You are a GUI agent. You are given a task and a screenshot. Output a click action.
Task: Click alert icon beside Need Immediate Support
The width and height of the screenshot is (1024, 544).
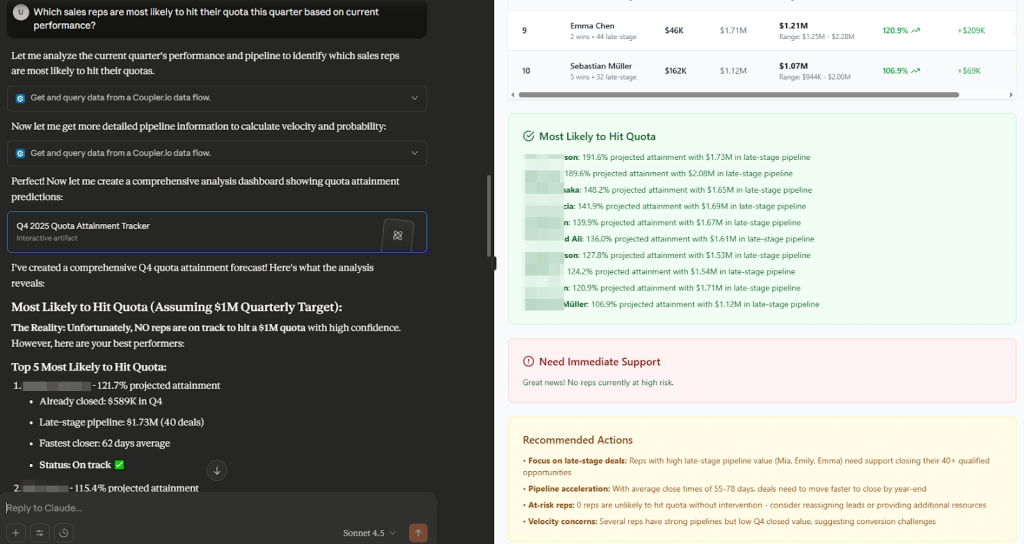[528, 361]
